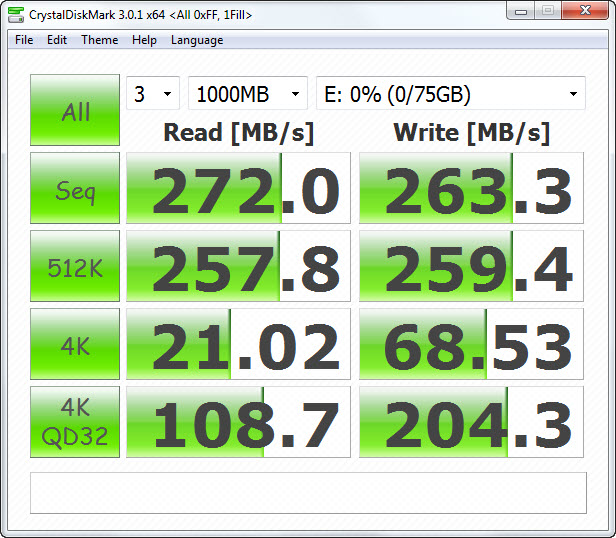Screen dimensions: 616x538
Task: Open the File menu
Action: [24, 40]
